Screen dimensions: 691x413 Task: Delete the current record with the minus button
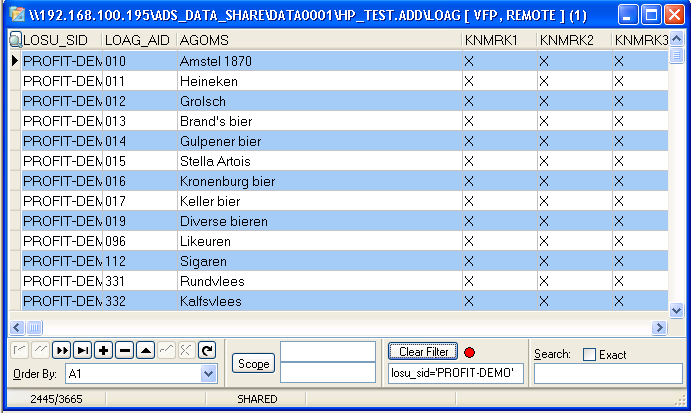[125, 350]
